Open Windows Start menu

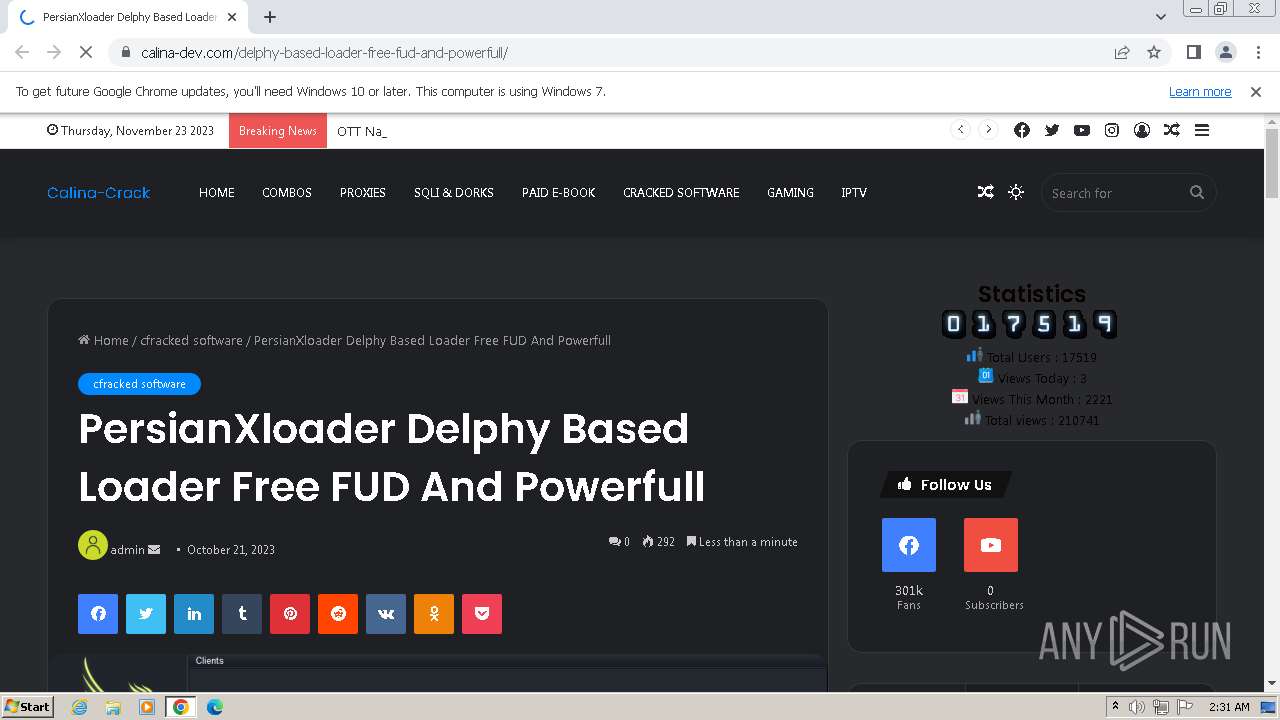pyautogui.click(x=28, y=706)
